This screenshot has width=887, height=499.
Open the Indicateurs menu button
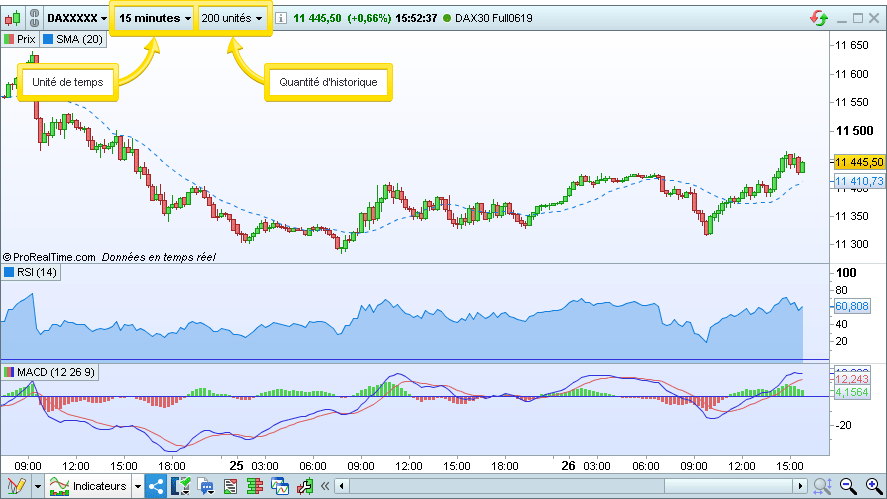point(90,487)
